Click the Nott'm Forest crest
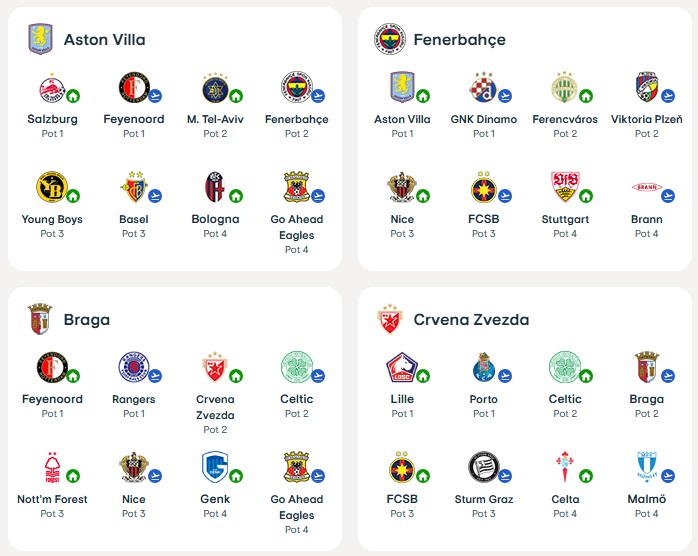 tap(51, 468)
